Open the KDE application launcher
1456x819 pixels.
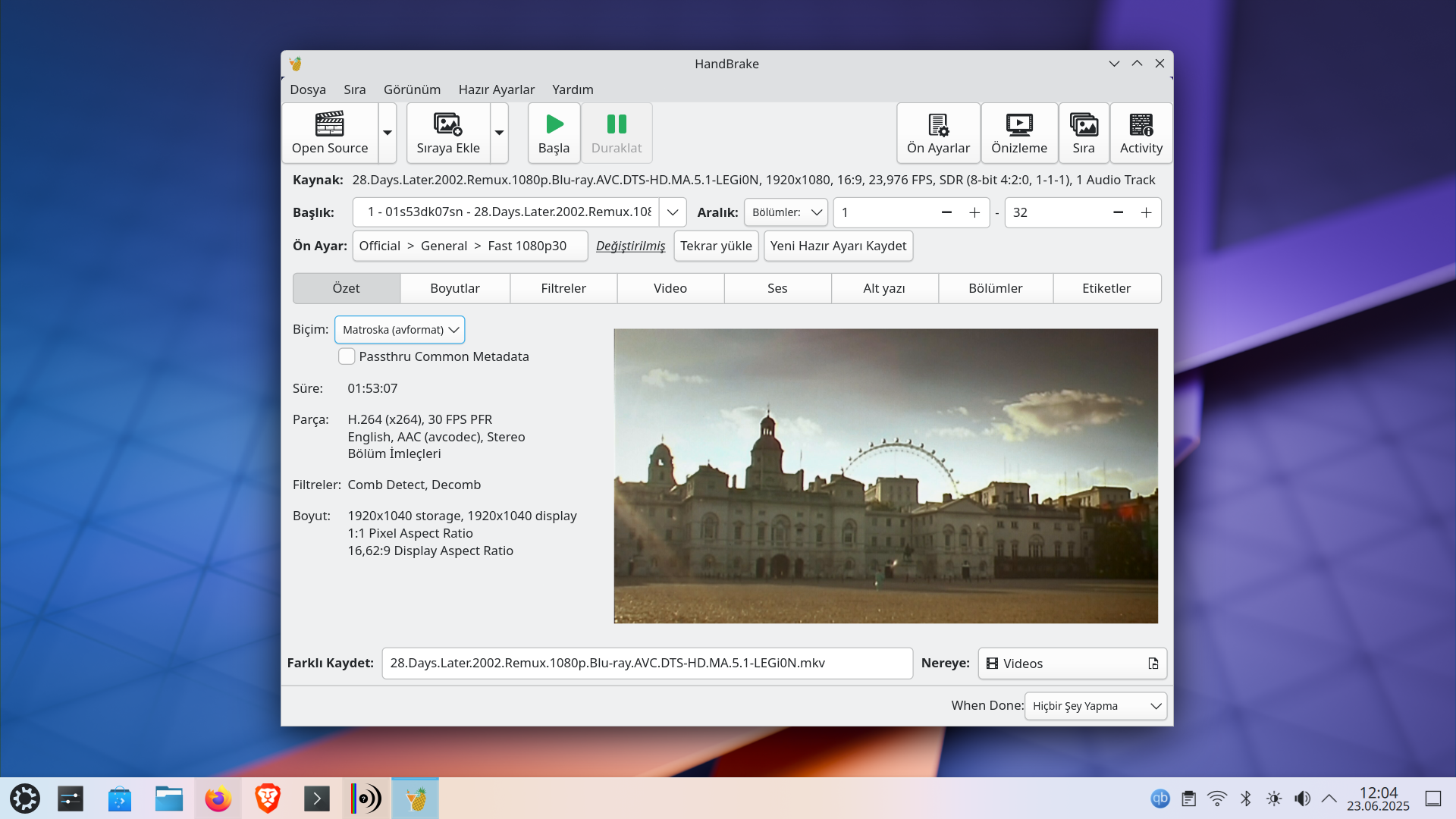coord(24,799)
